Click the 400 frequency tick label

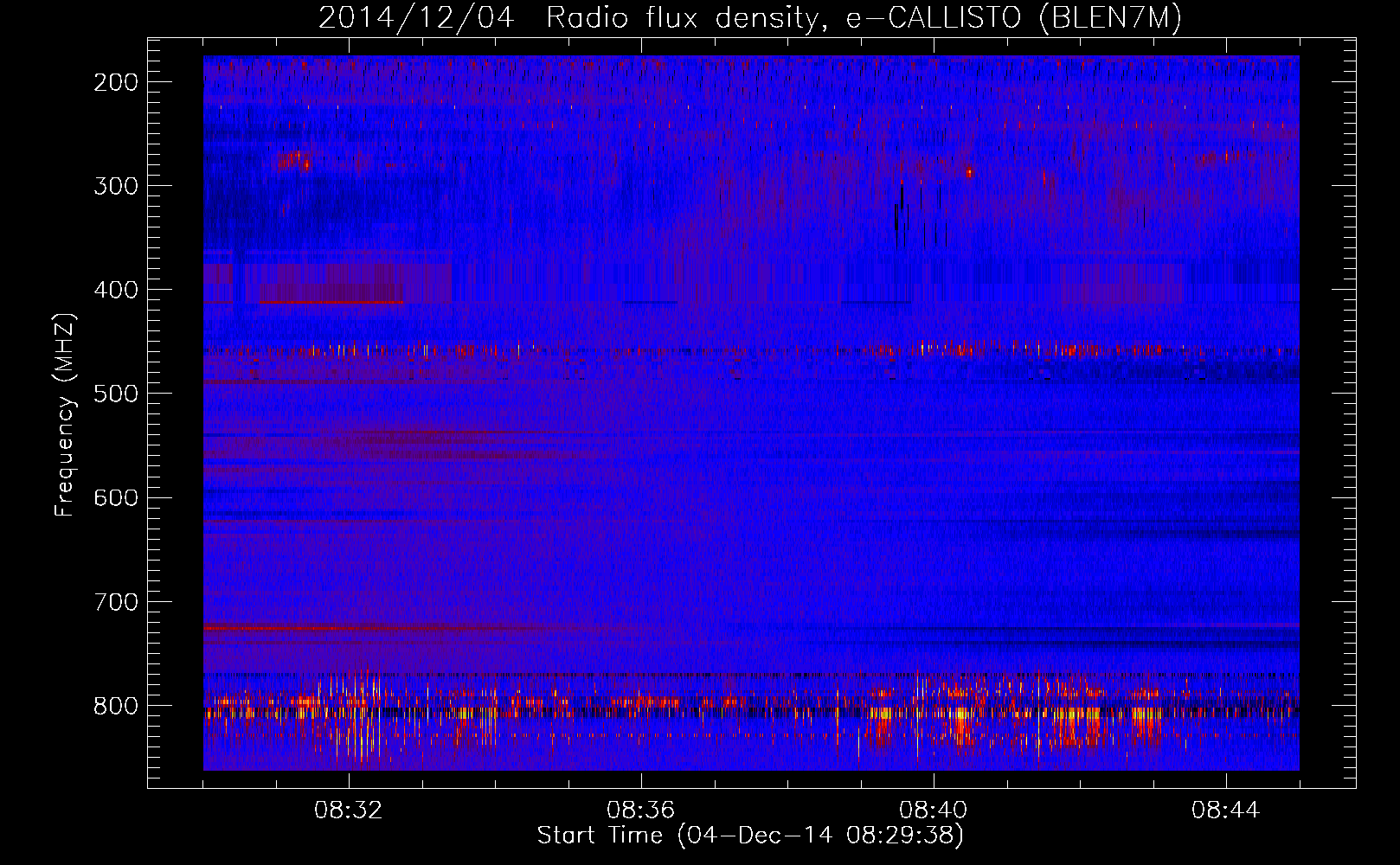[116, 290]
